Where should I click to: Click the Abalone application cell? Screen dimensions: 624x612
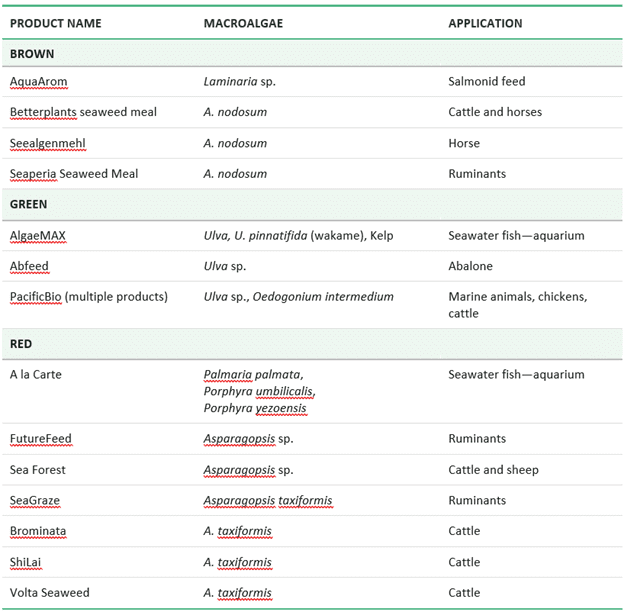click(470, 266)
